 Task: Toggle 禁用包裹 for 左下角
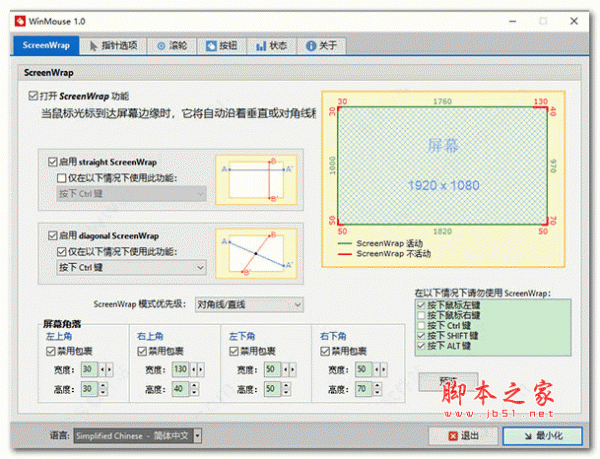coord(234,351)
